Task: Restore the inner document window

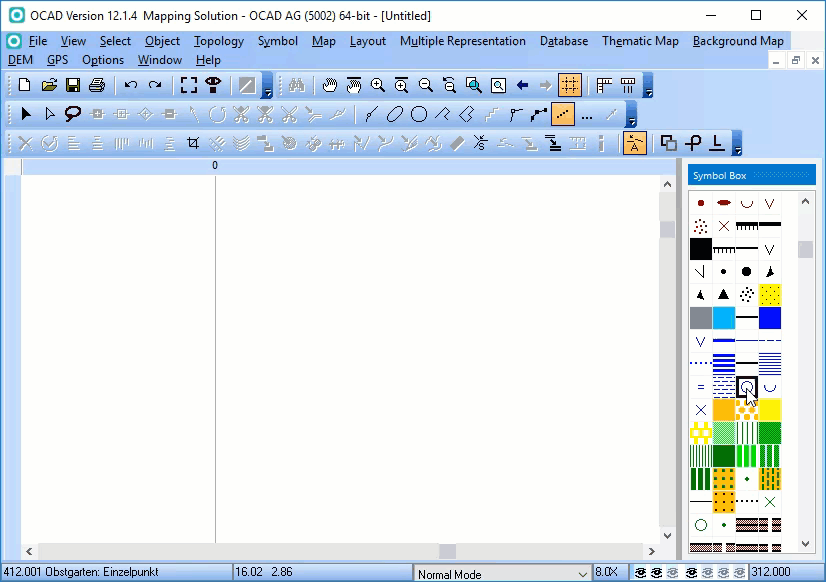Action: tap(795, 61)
